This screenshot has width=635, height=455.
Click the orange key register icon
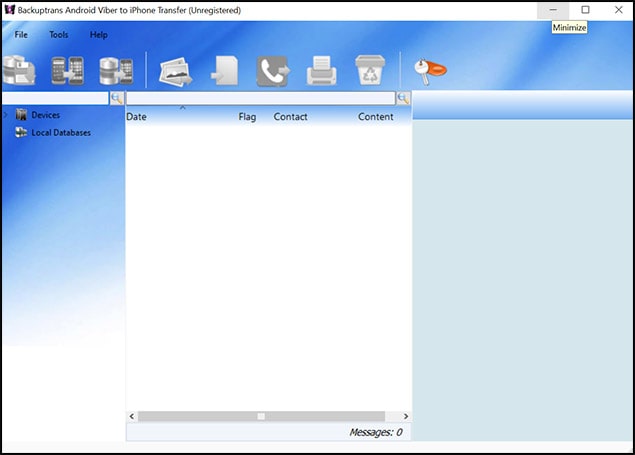click(430, 70)
